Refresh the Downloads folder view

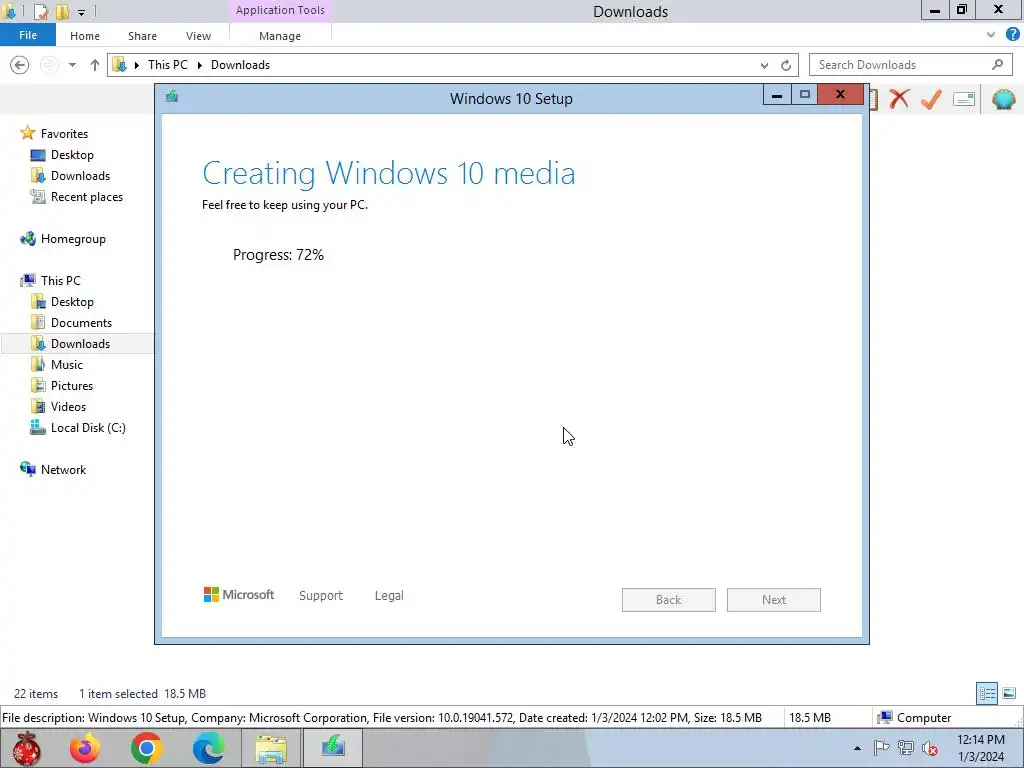[786, 65]
